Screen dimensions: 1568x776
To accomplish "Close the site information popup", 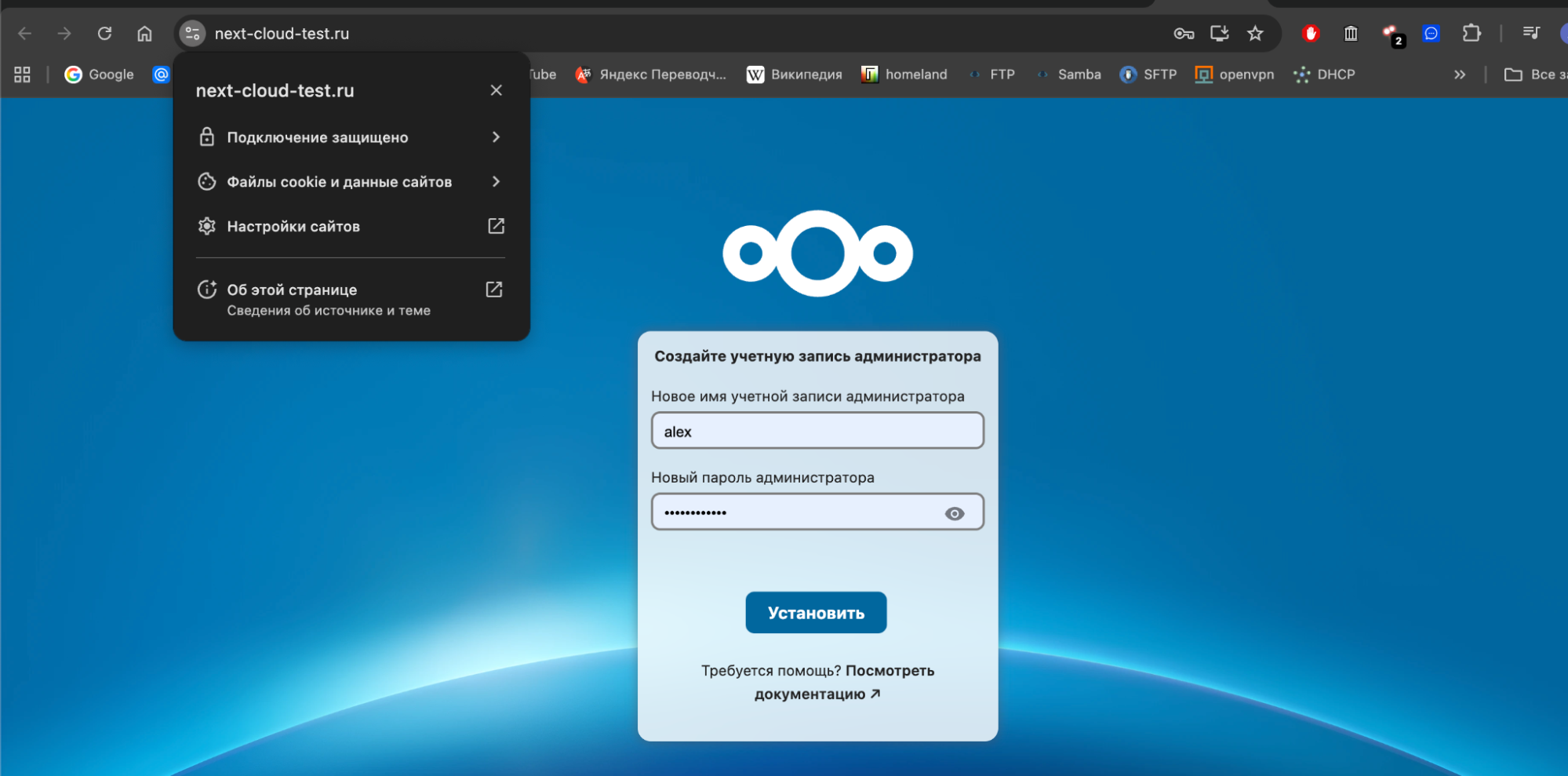I will tap(496, 90).
